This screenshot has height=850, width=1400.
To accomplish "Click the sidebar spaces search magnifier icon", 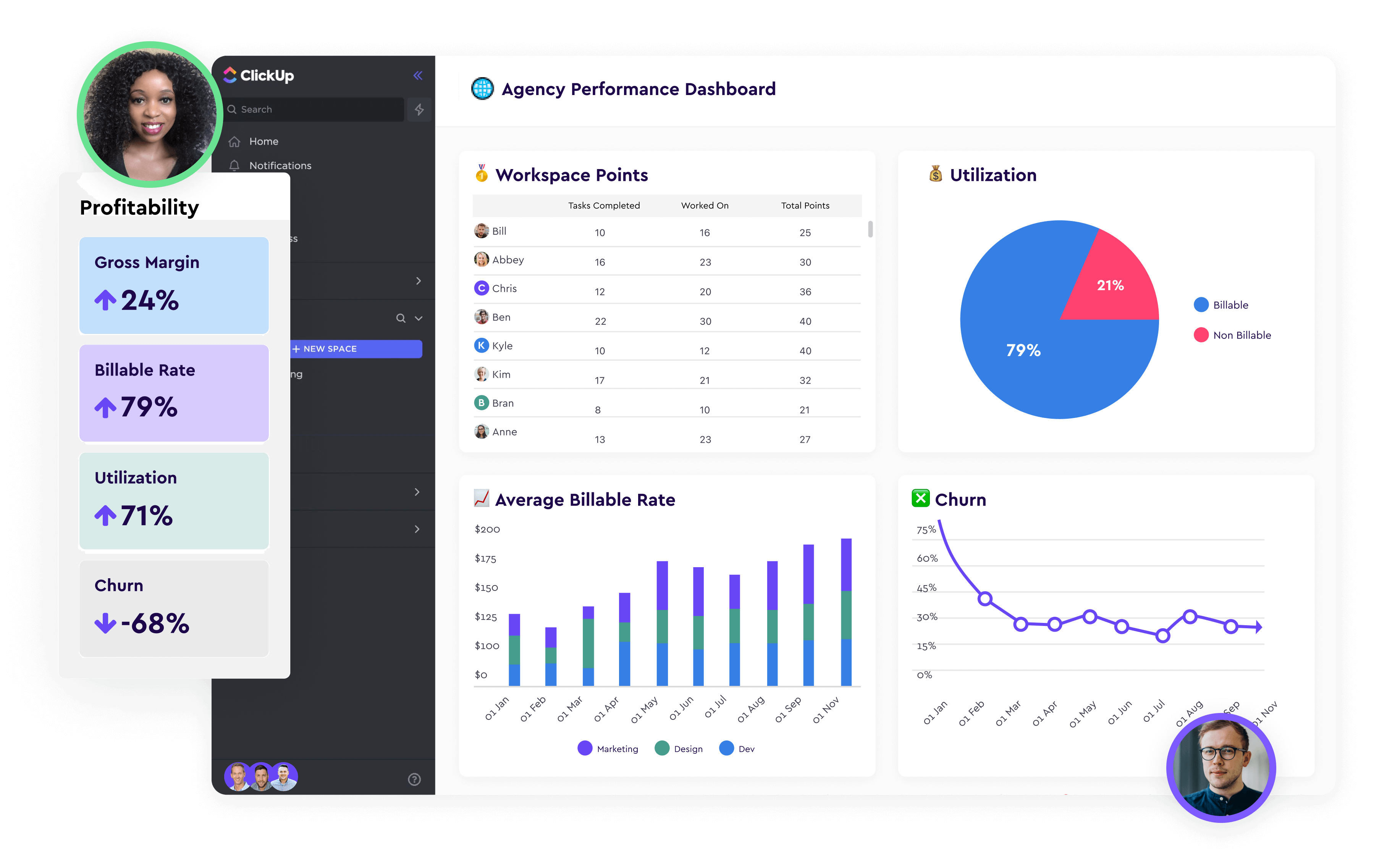I will tap(401, 318).
